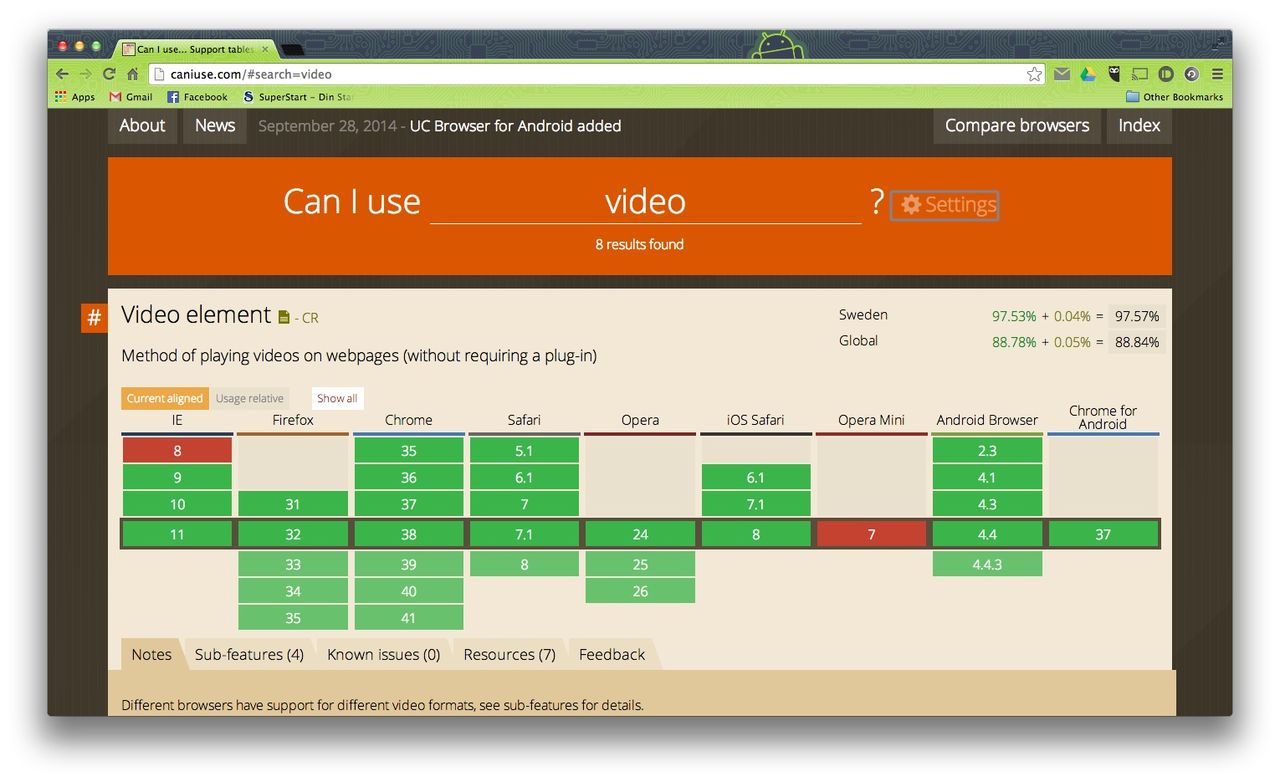Click the video search input field
This screenshot has height=782, width=1280.
tap(645, 202)
